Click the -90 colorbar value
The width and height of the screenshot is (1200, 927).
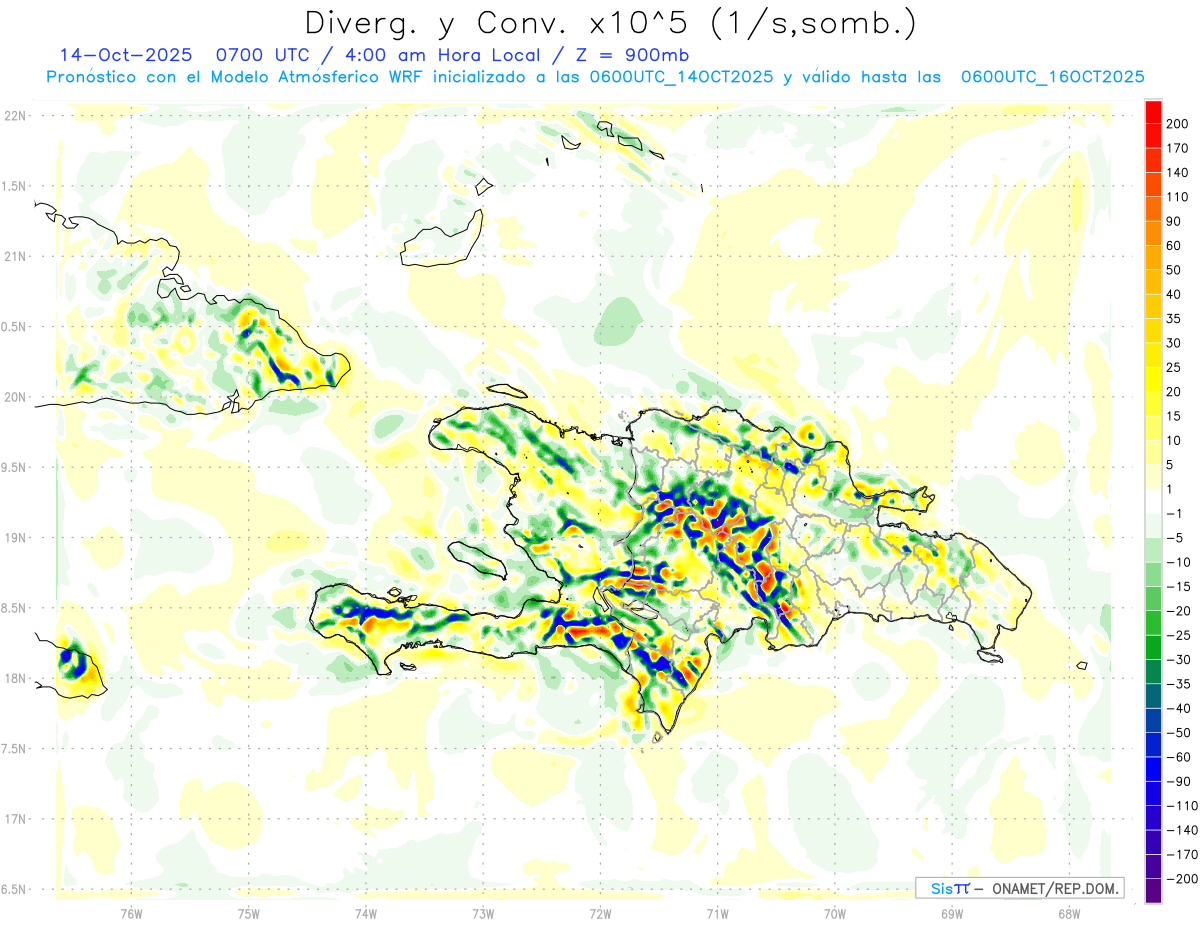click(x=1180, y=781)
